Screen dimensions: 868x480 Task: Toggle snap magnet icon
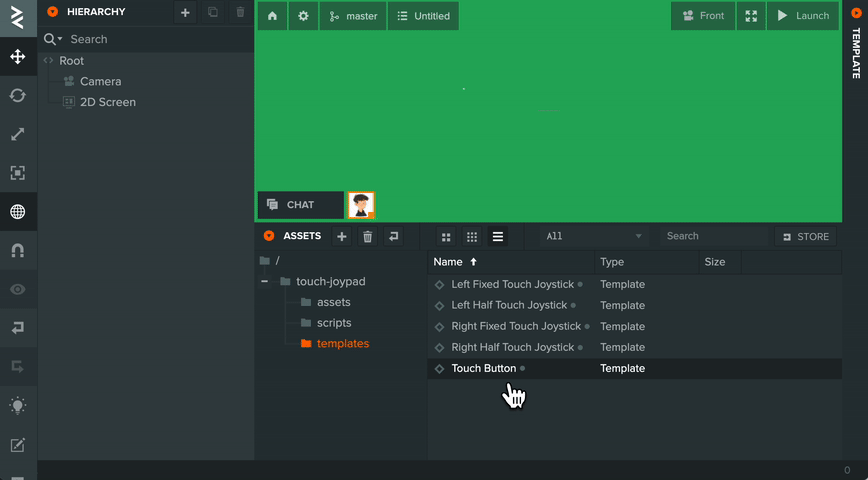(x=18, y=250)
